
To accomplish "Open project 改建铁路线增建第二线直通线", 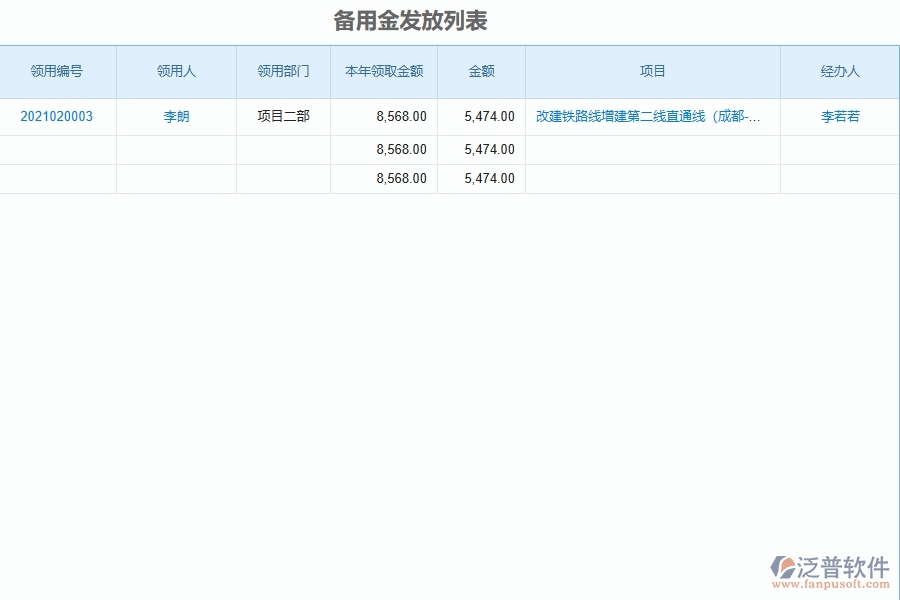I will [x=651, y=117].
